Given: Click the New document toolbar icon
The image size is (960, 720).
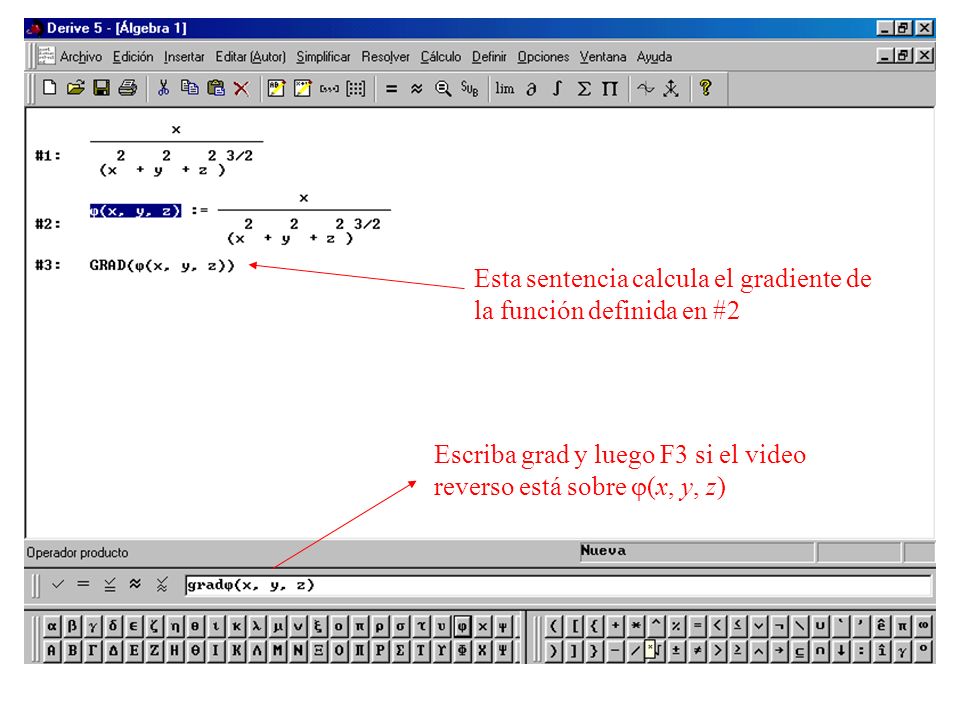Looking at the screenshot, I should pyautogui.click(x=49, y=88).
